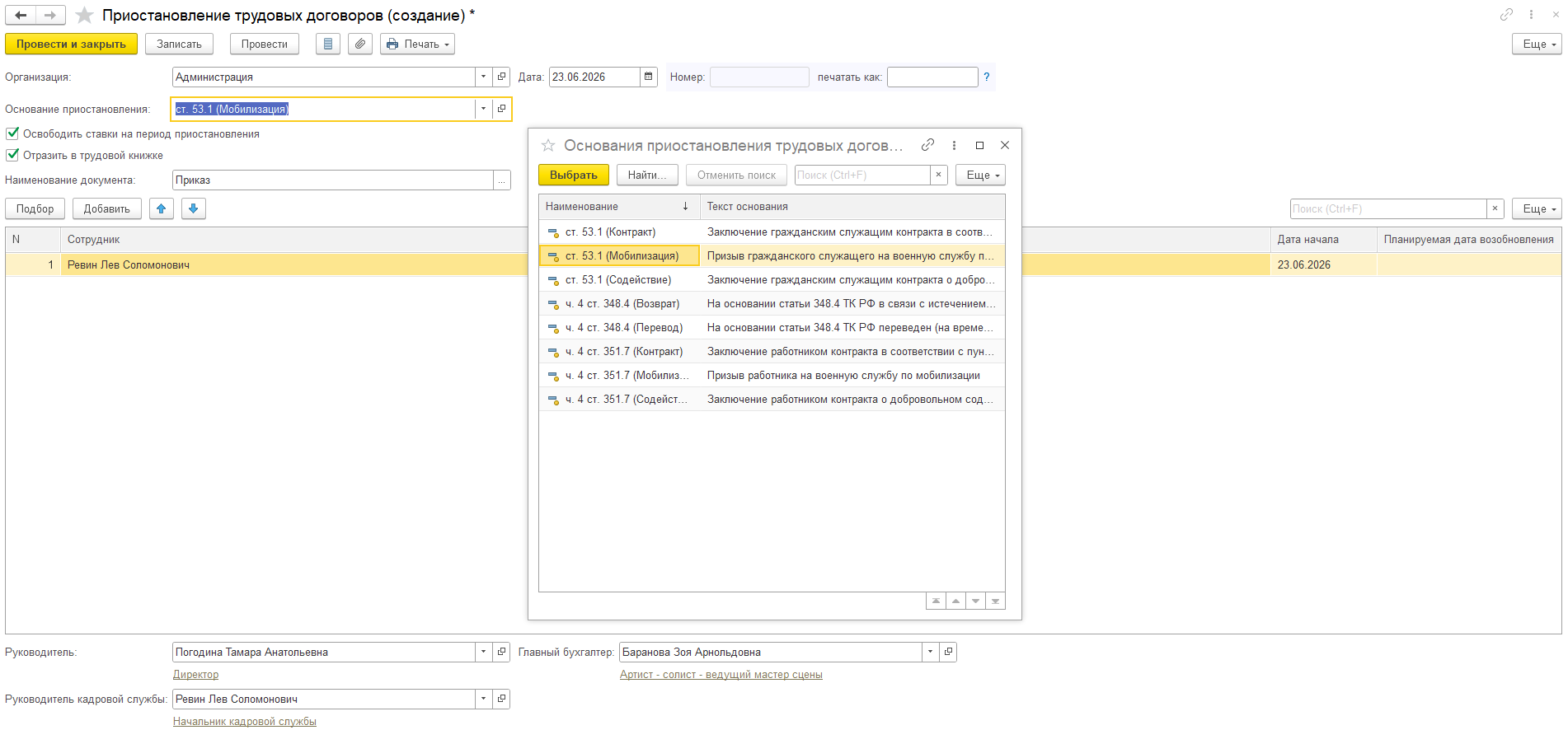The width and height of the screenshot is (1568, 730).
Task: Select the ст. 53.1 (Содействие) row
Action: (772, 280)
